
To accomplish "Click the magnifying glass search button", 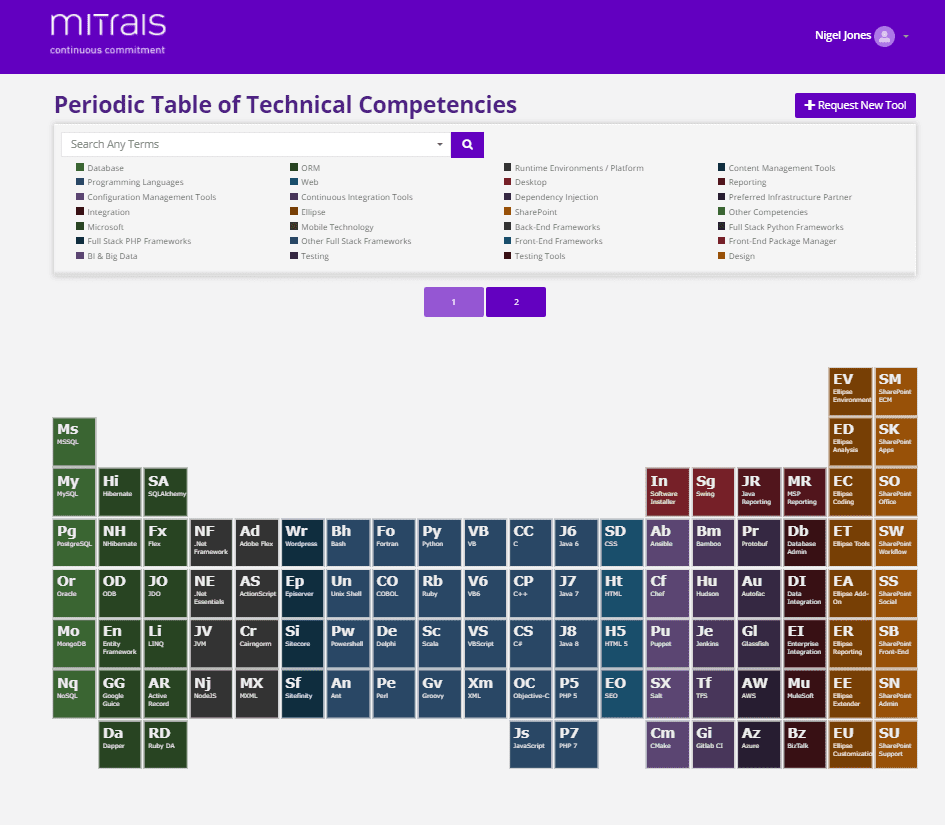I will [467, 145].
